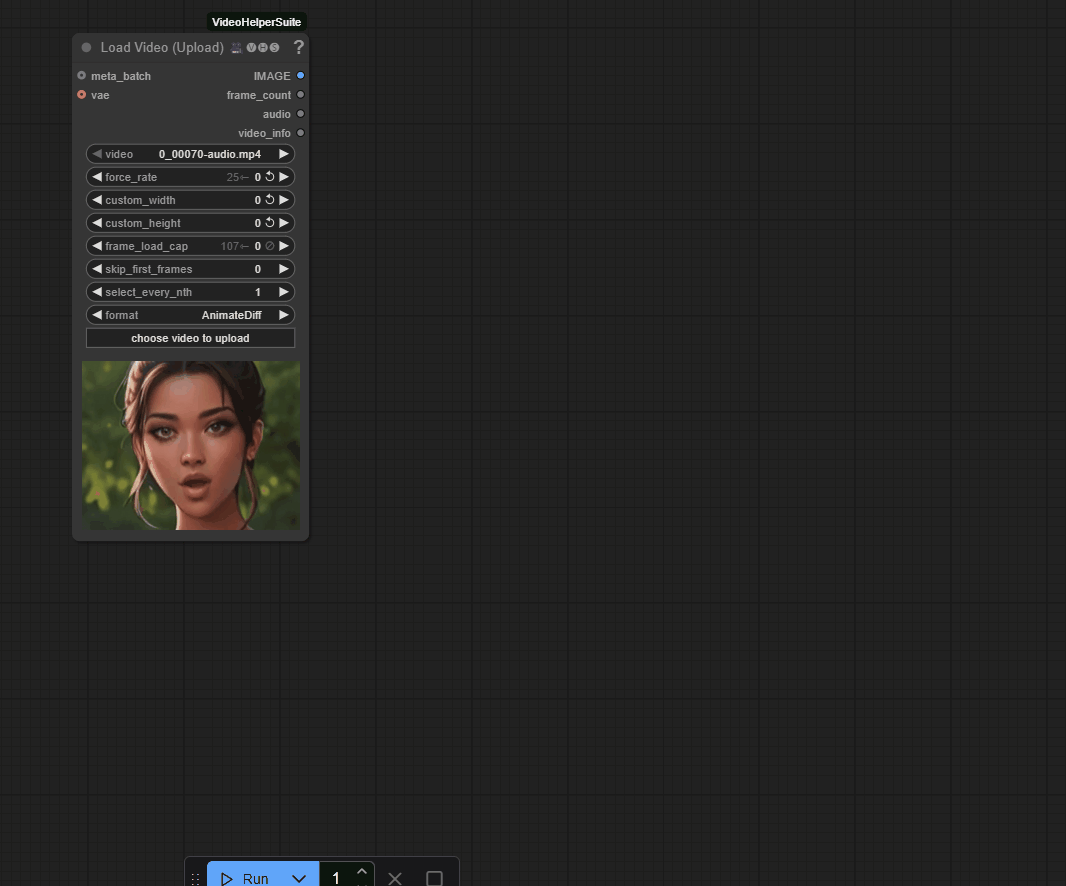Open the format AnimateDiff combo list
The image size is (1066, 886).
click(231, 316)
